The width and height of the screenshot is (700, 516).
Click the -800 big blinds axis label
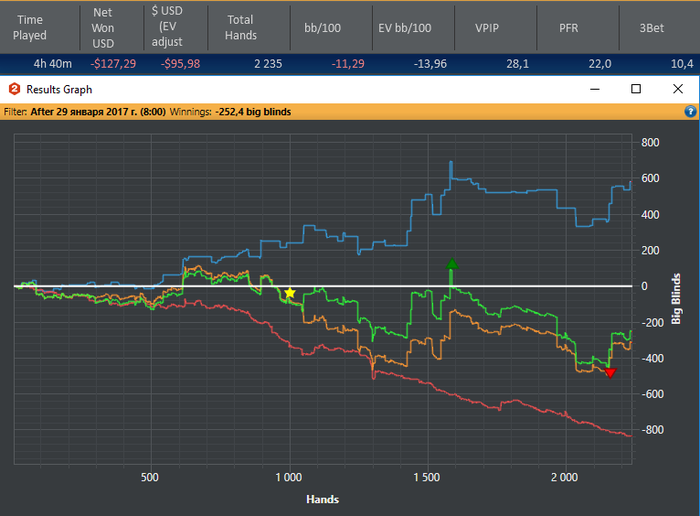click(x=652, y=430)
